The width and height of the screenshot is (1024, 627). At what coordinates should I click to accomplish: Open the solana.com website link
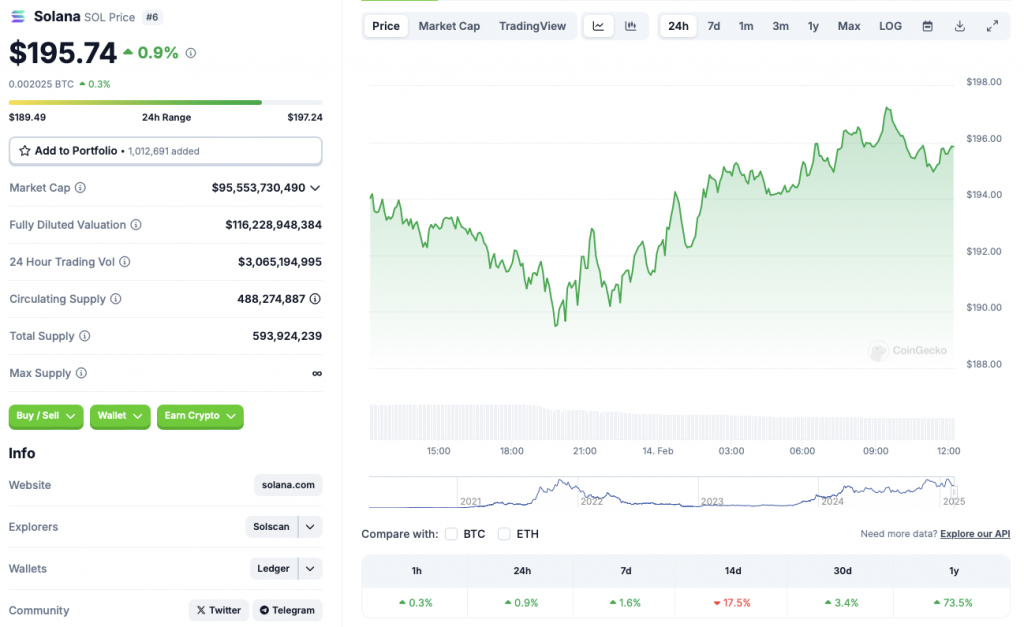[288, 485]
